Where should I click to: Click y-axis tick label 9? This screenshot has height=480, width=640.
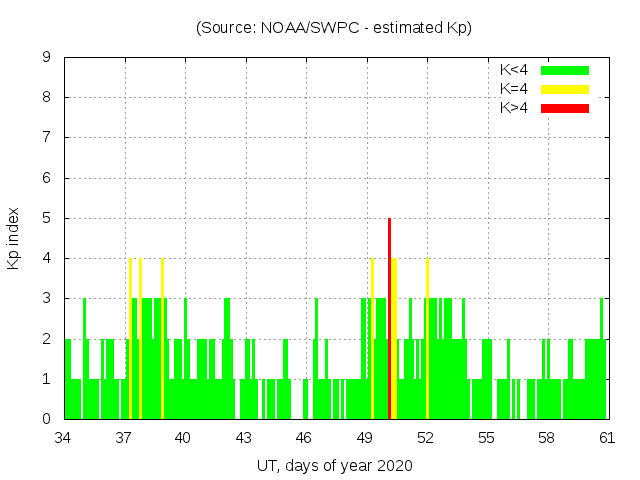tap(47, 58)
